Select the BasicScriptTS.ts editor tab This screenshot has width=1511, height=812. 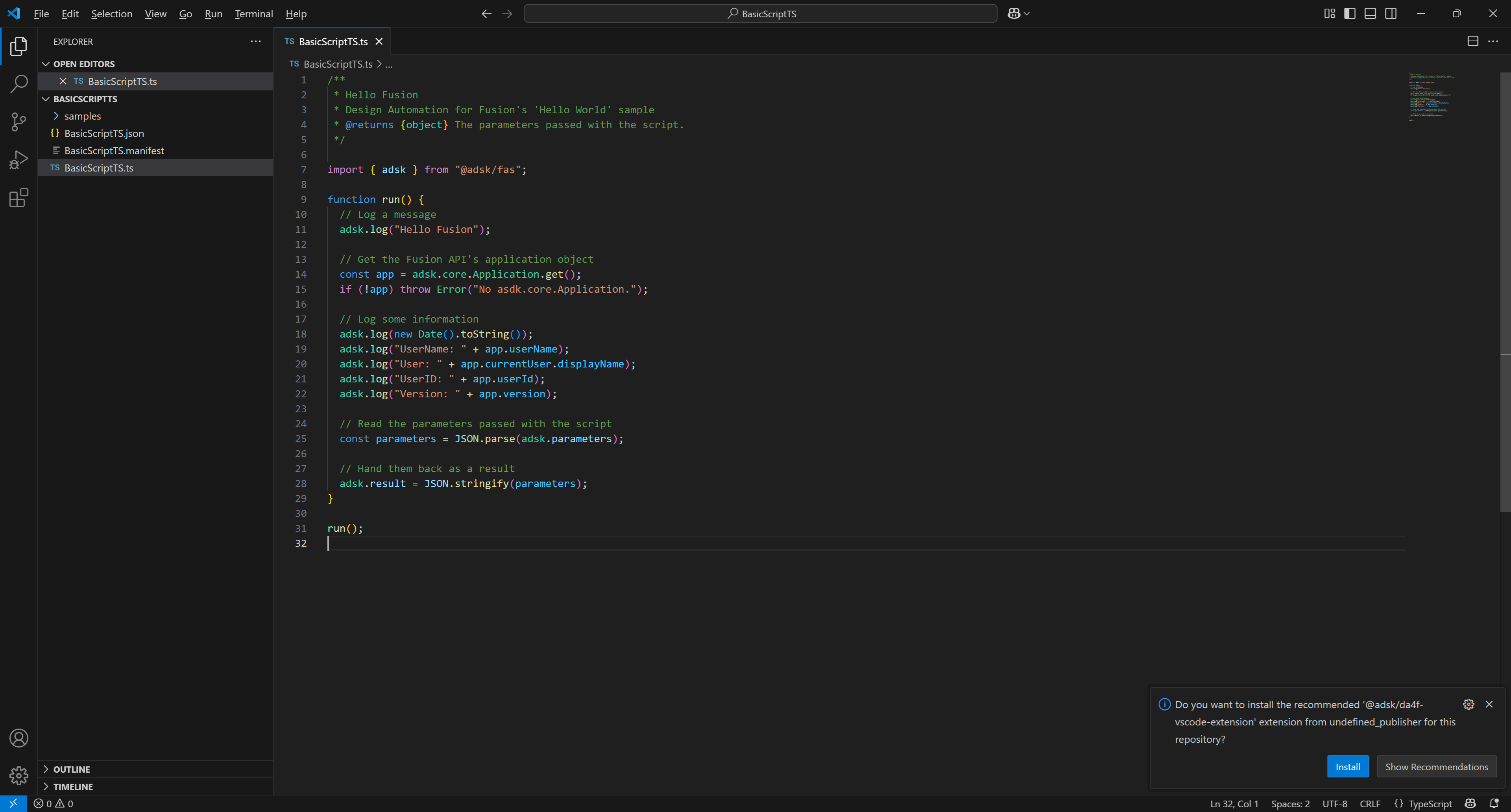coord(332,42)
